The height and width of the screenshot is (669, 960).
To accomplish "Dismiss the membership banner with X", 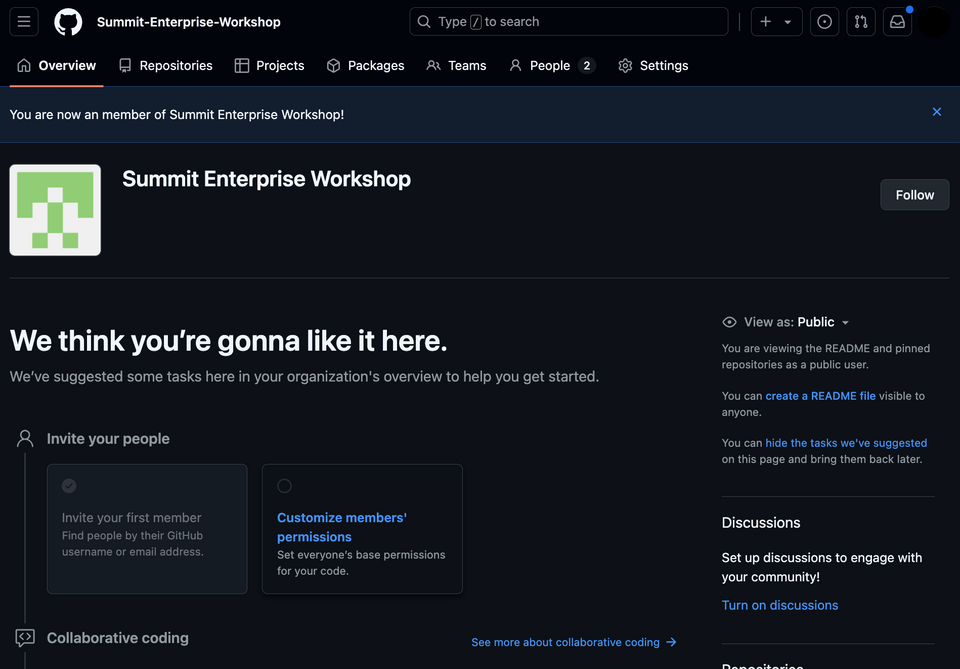I will pos(937,112).
